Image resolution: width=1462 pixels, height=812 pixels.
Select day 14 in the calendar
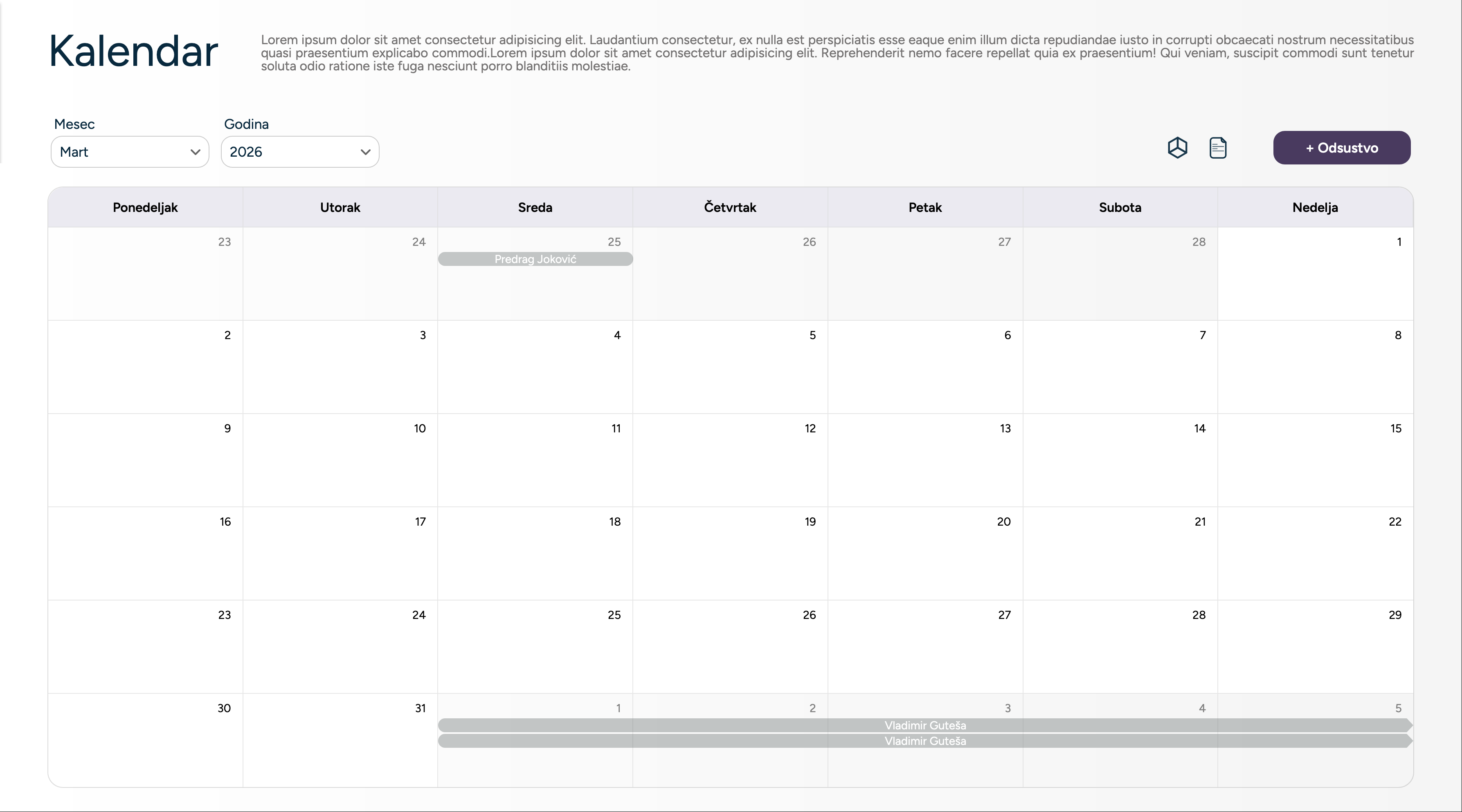tap(1120, 460)
